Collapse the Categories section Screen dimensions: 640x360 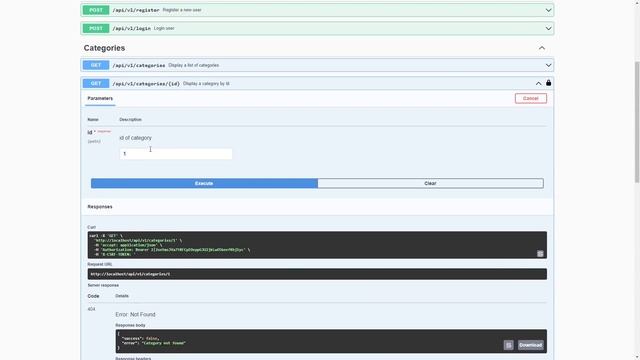coord(542,48)
